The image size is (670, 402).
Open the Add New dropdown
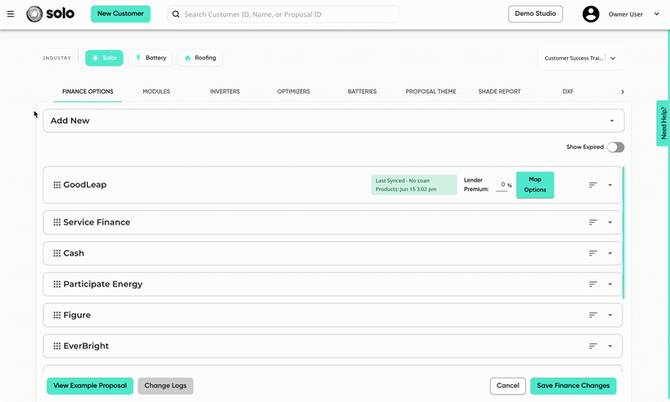click(x=333, y=120)
